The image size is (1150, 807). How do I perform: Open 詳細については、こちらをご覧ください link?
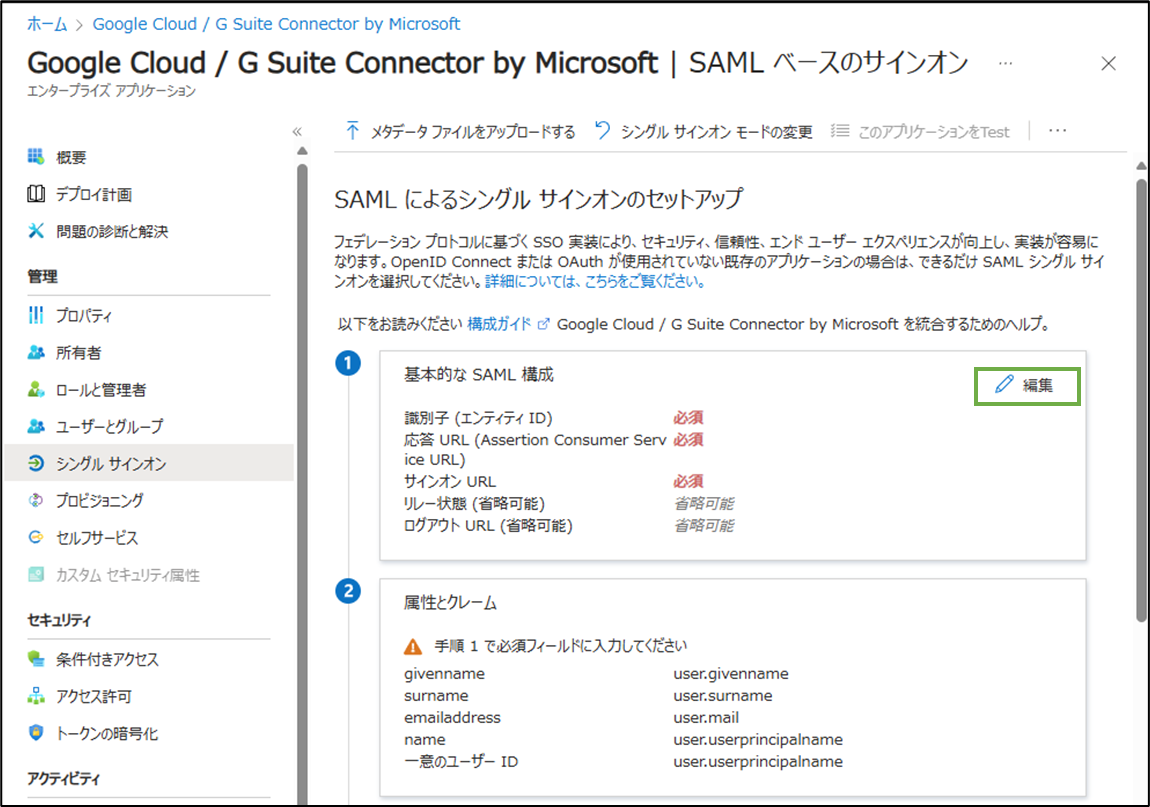point(595,281)
